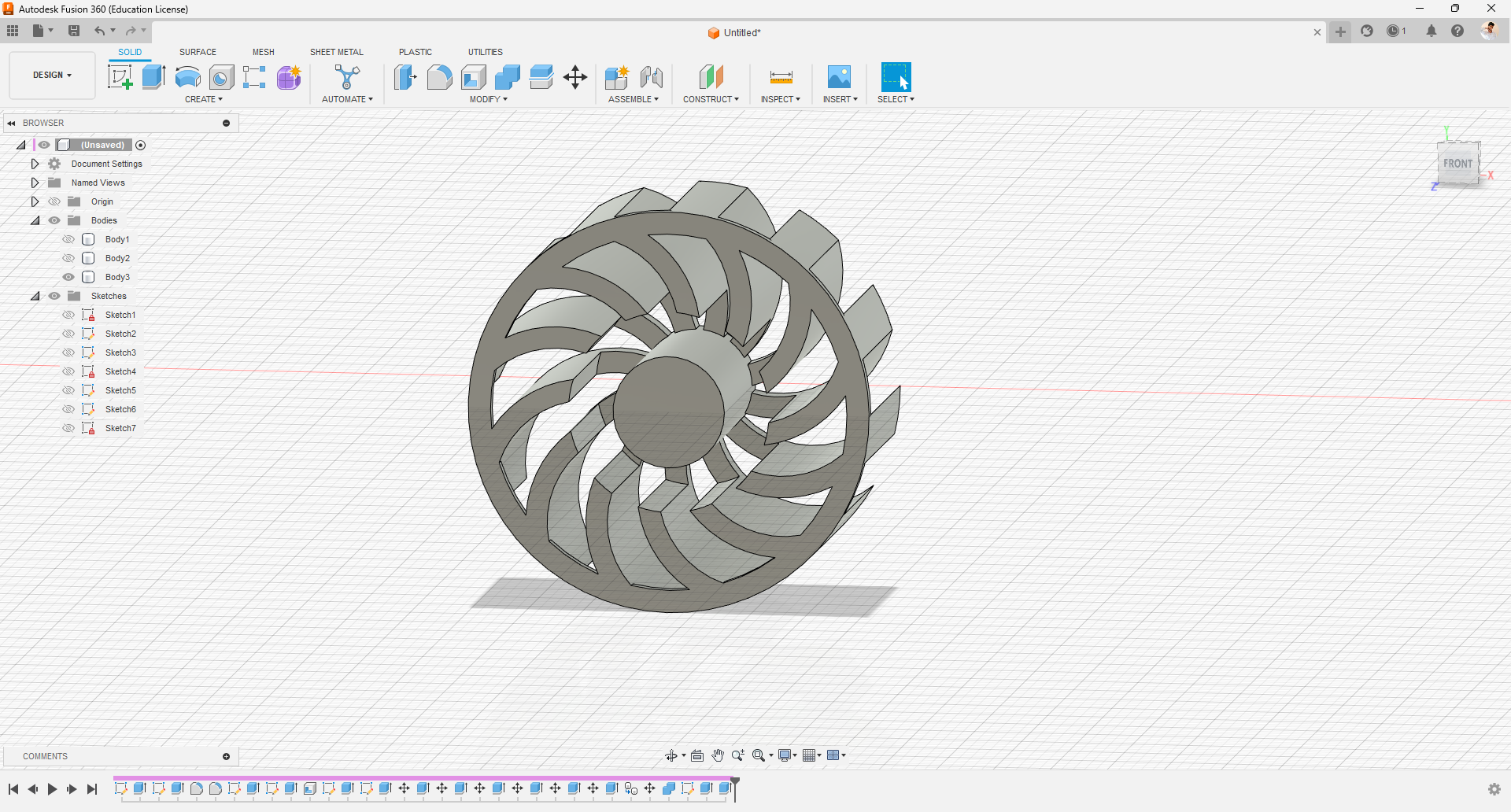Switch to the SHEET METAL tab

coord(336,52)
